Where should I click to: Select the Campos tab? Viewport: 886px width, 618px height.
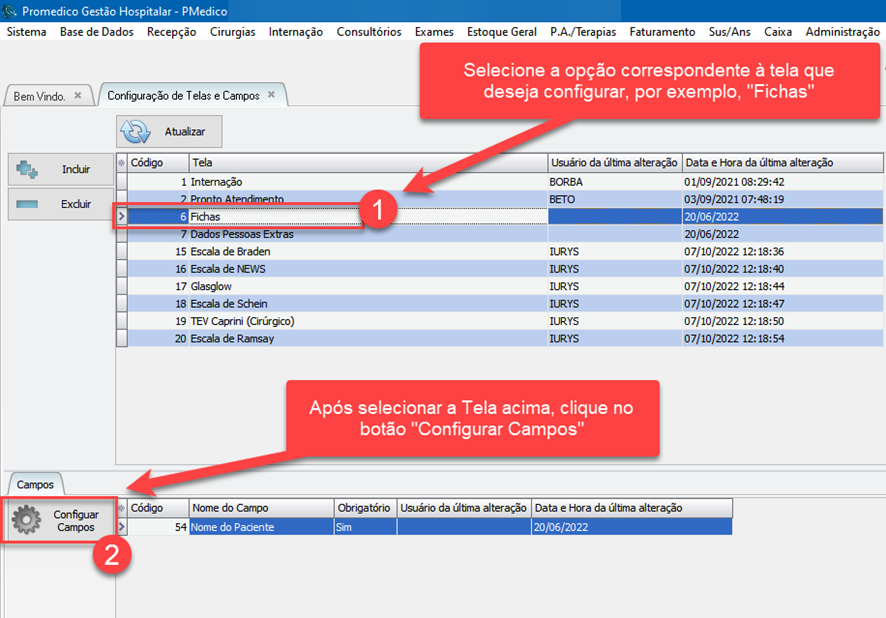pyautogui.click(x=35, y=484)
